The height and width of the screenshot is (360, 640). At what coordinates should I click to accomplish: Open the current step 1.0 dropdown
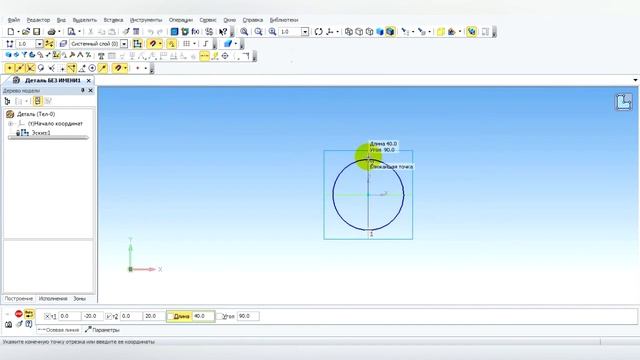point(39,43)
